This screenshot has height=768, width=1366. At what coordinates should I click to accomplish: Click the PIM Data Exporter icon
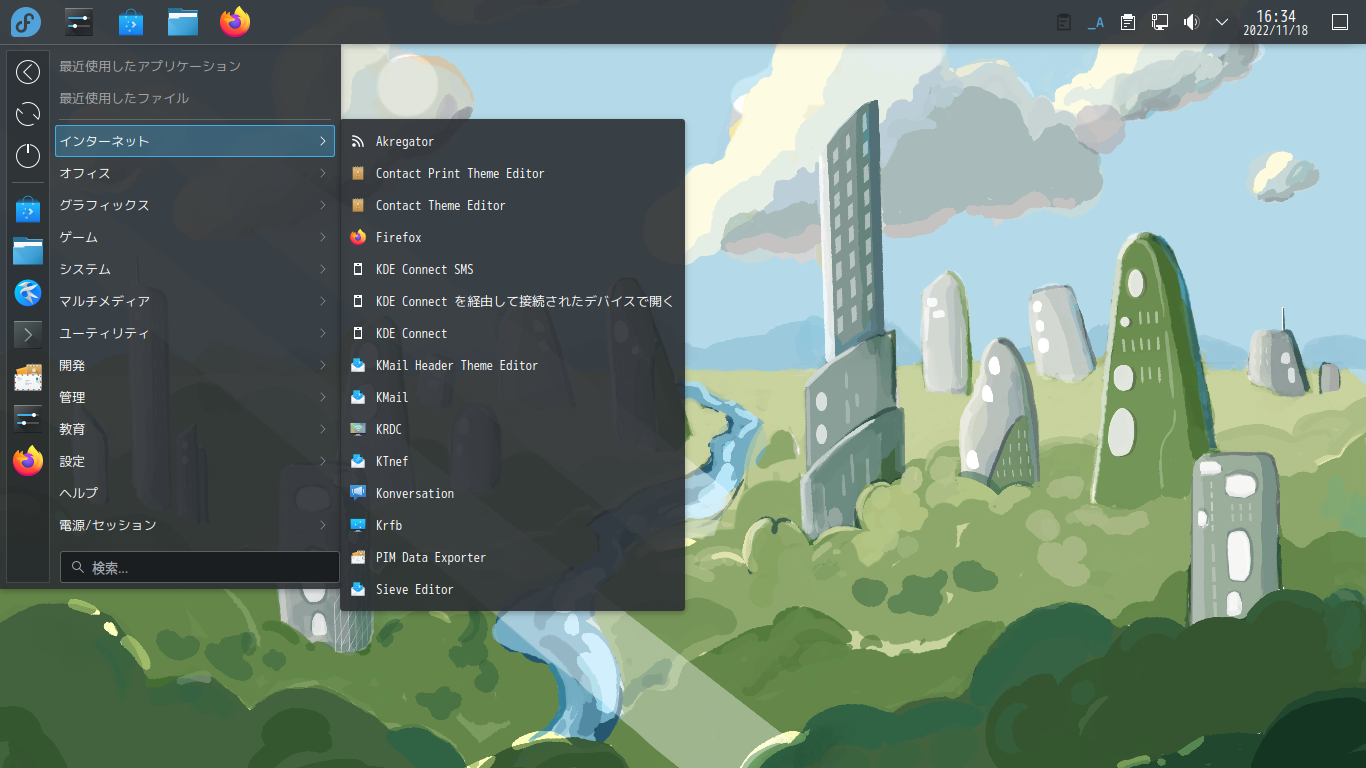coord(358,558)
